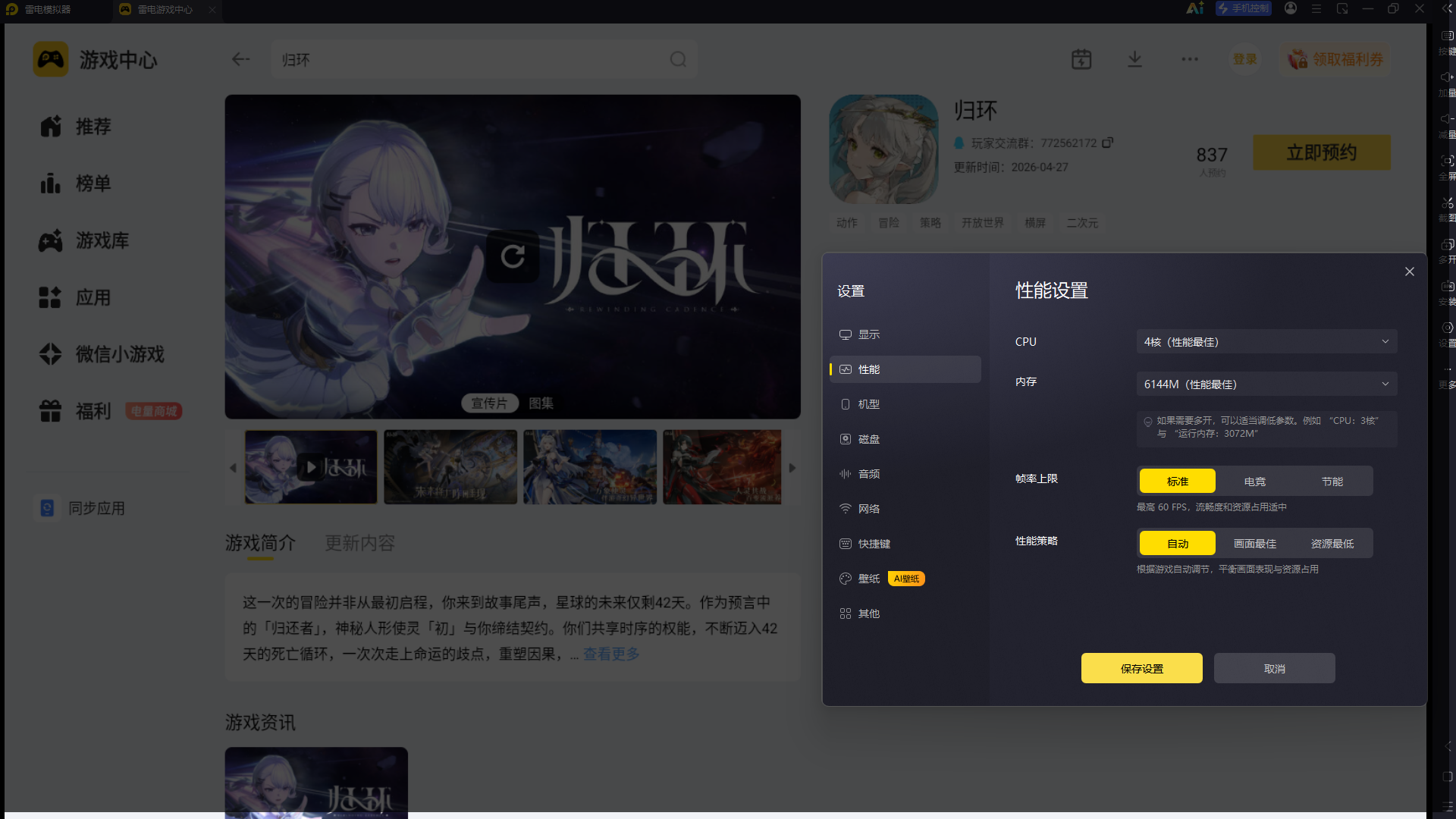Go back with the left arrow icon

[x=240, y=59]
